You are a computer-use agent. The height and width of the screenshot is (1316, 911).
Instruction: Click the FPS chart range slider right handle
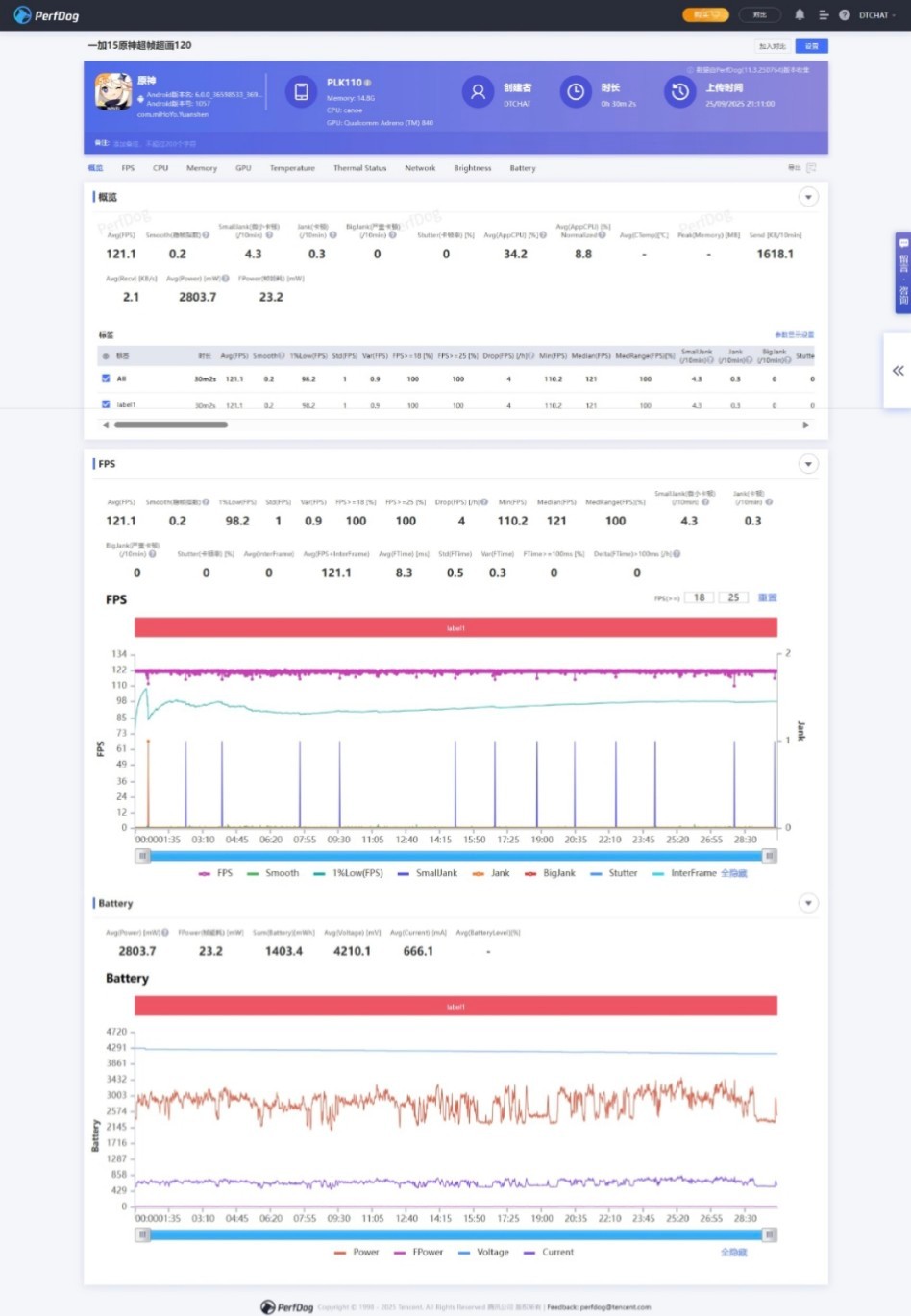coord(769,855)
